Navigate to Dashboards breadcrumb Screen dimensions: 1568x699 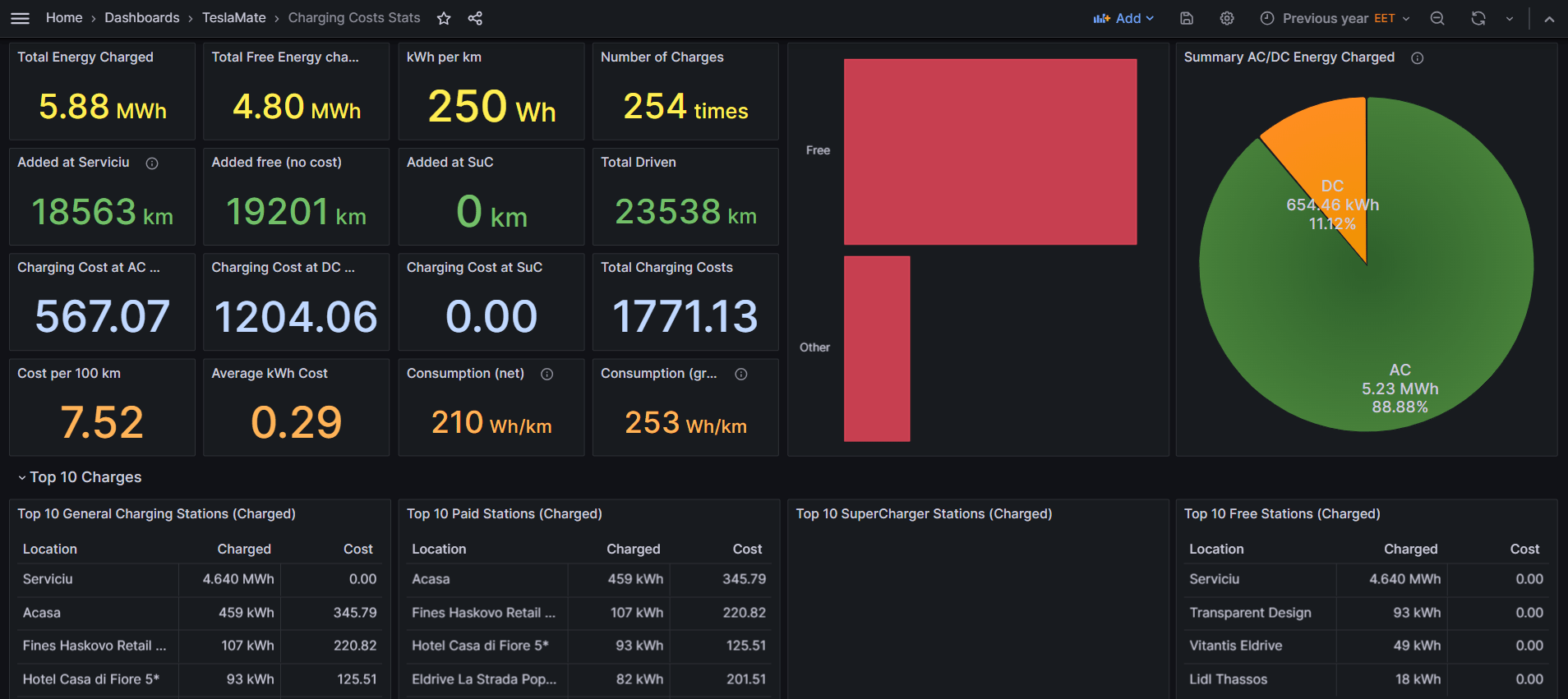click(x=142, y=18)
